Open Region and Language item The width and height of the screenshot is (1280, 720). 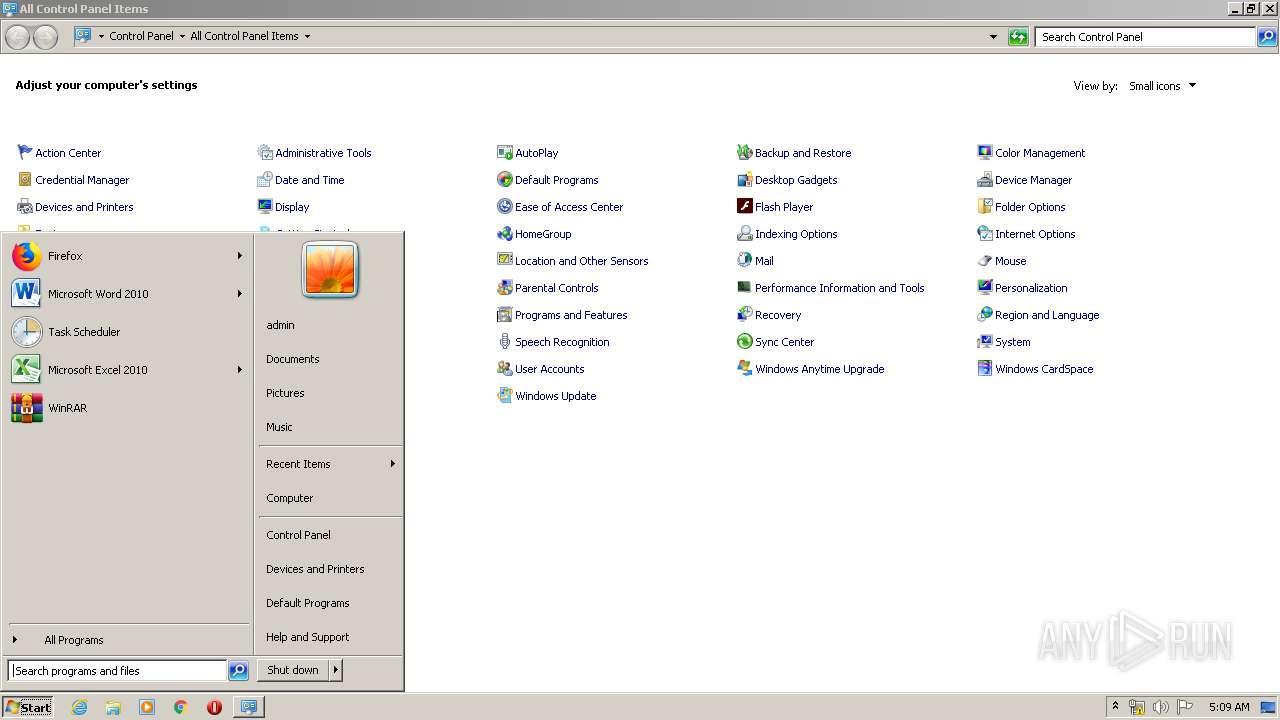click(1047, 315)
